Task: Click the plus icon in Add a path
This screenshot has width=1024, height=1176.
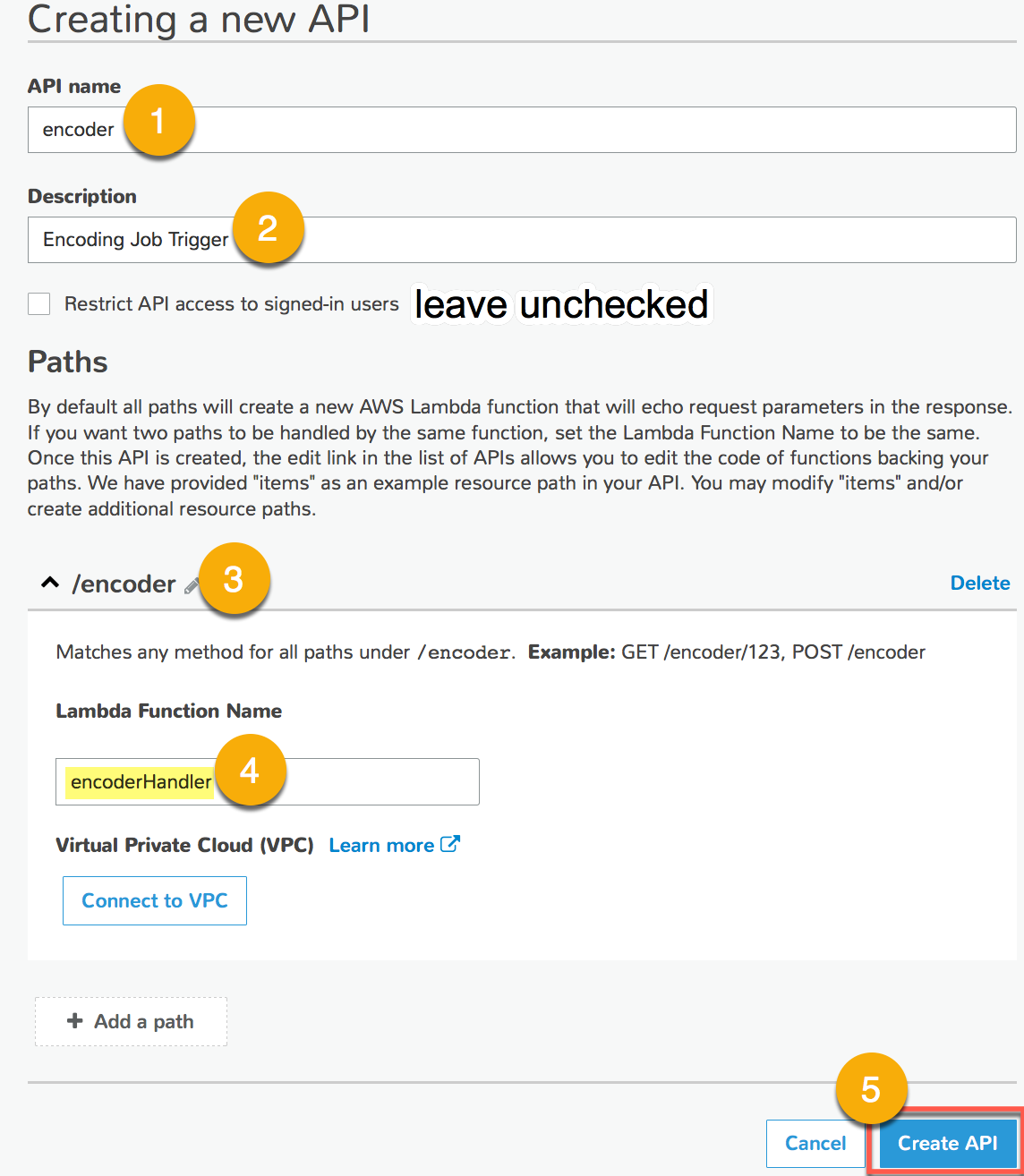Action: pos(74,1020)
